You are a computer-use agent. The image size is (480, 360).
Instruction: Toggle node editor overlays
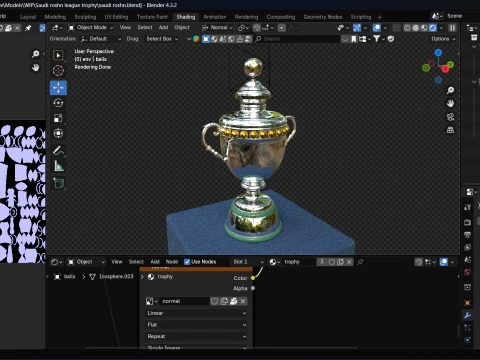(444, 262)
